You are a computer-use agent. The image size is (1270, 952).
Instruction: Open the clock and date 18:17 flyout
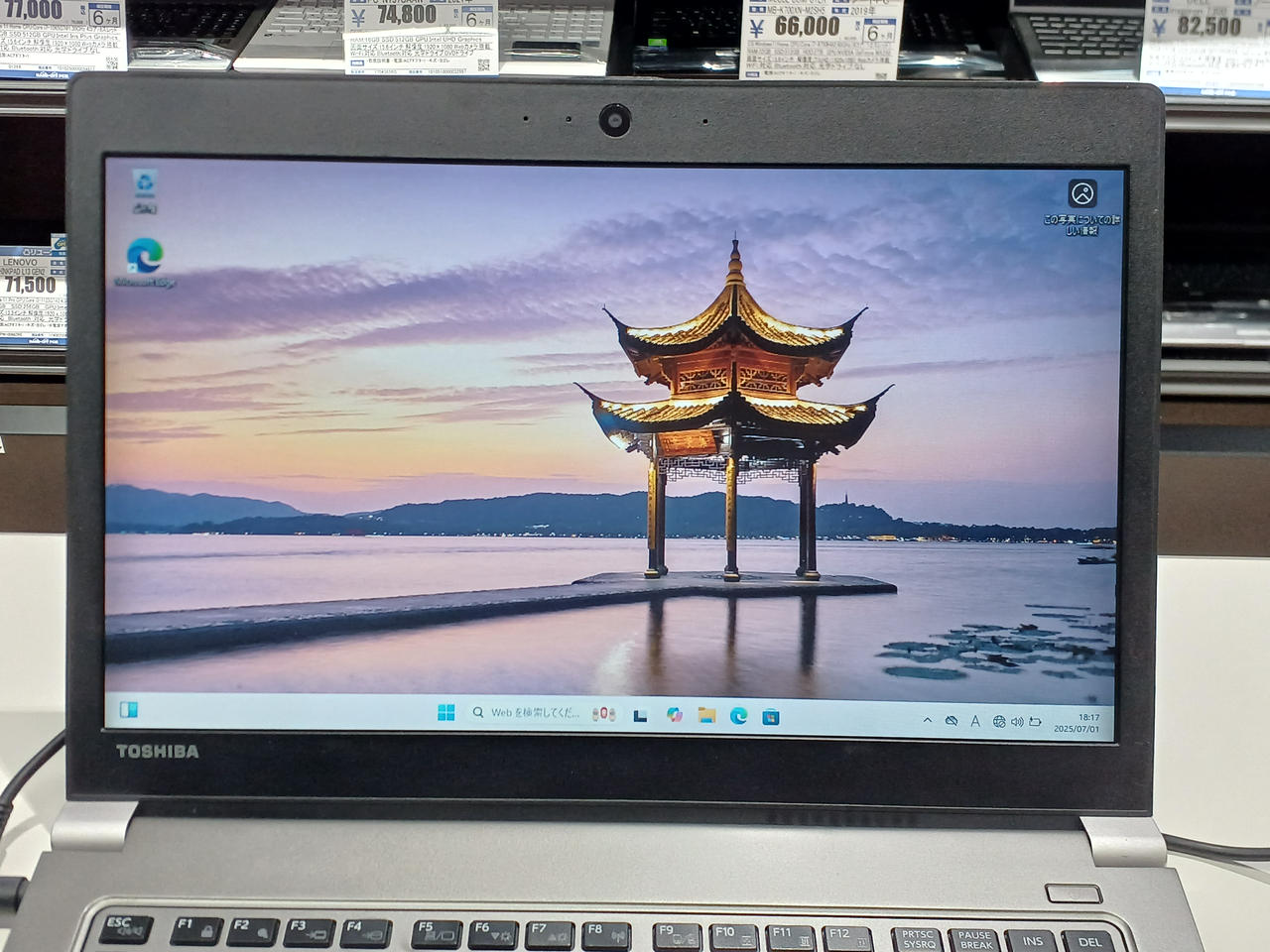pos(1077,723)
